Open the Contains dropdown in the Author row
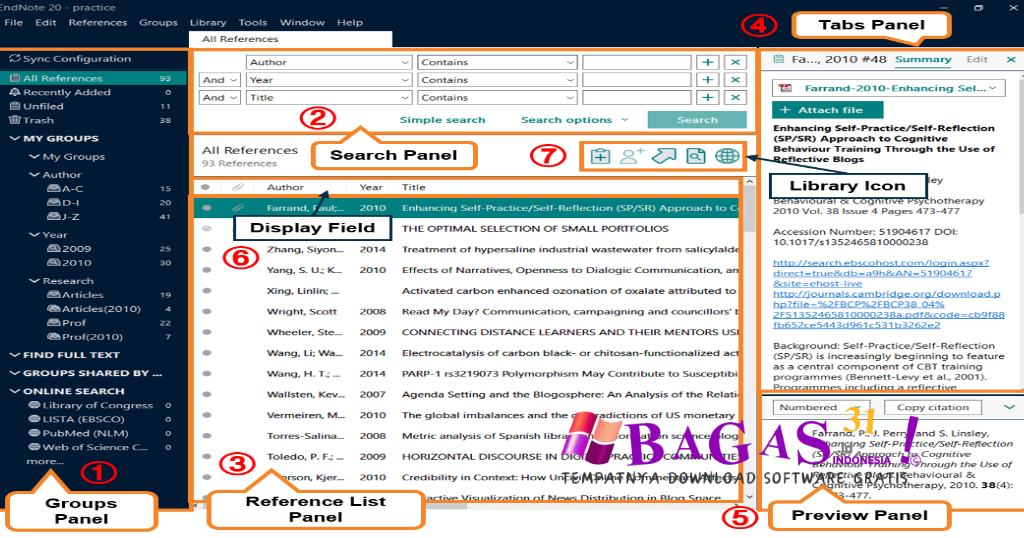The width and height of the screenshot is (1024, 538). coord(497,62)
